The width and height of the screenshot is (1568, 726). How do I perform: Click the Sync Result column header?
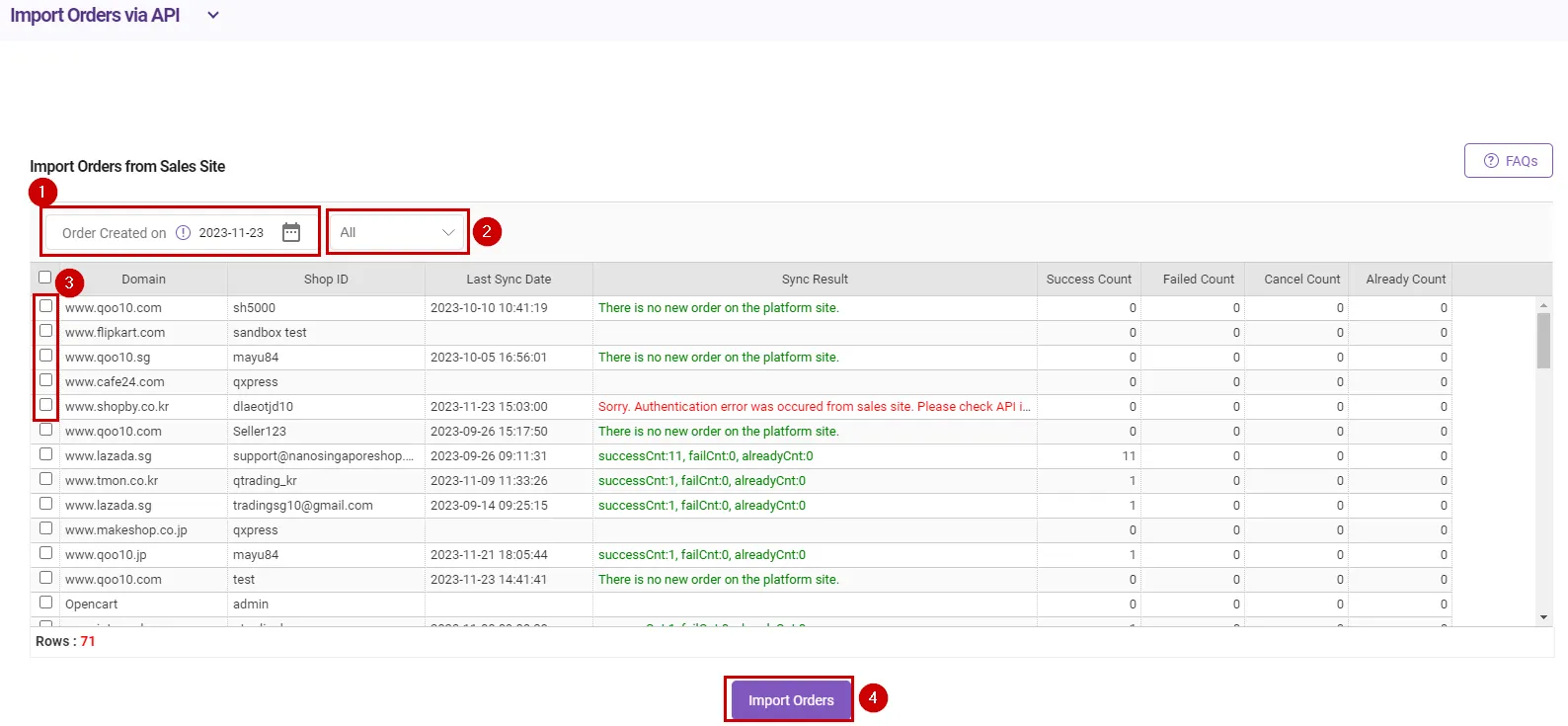[x=815, y=280]
